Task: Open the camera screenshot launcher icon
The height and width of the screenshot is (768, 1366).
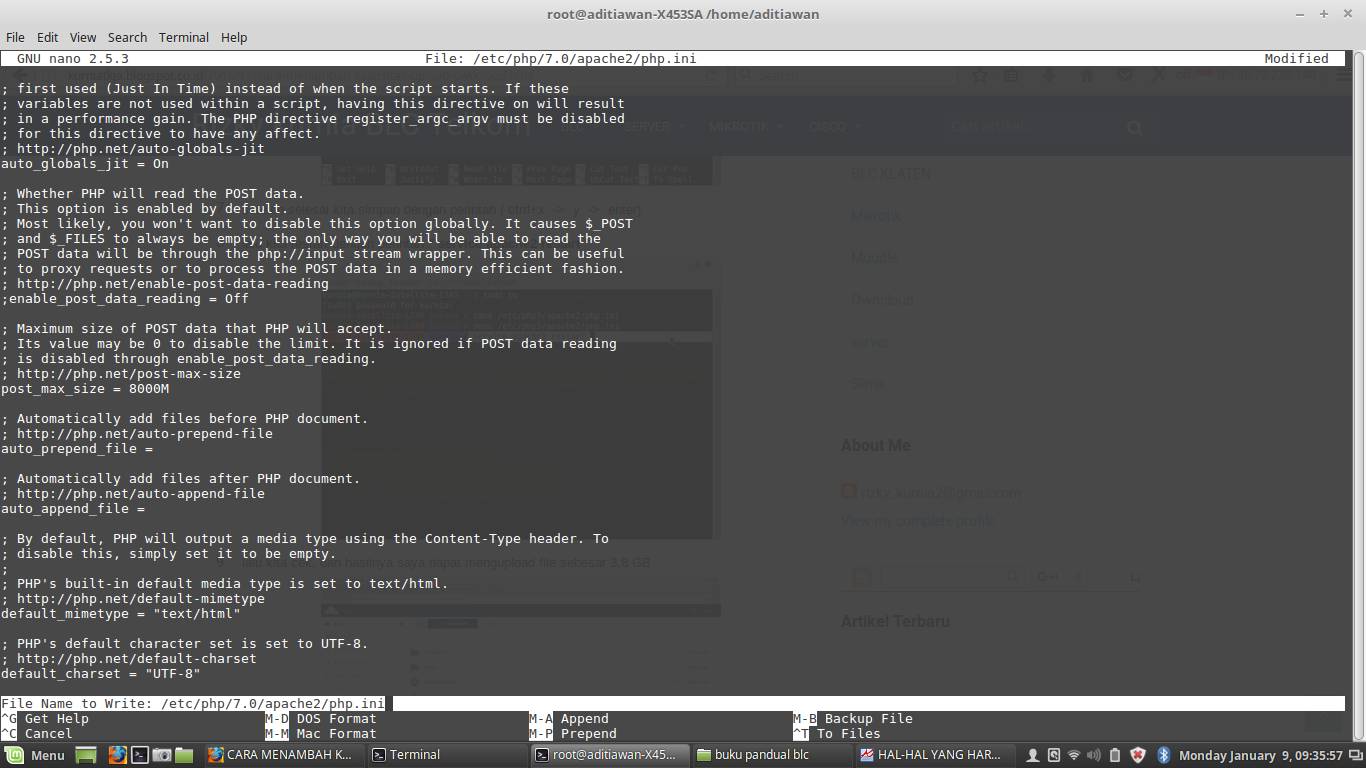Action: (162, 755)
